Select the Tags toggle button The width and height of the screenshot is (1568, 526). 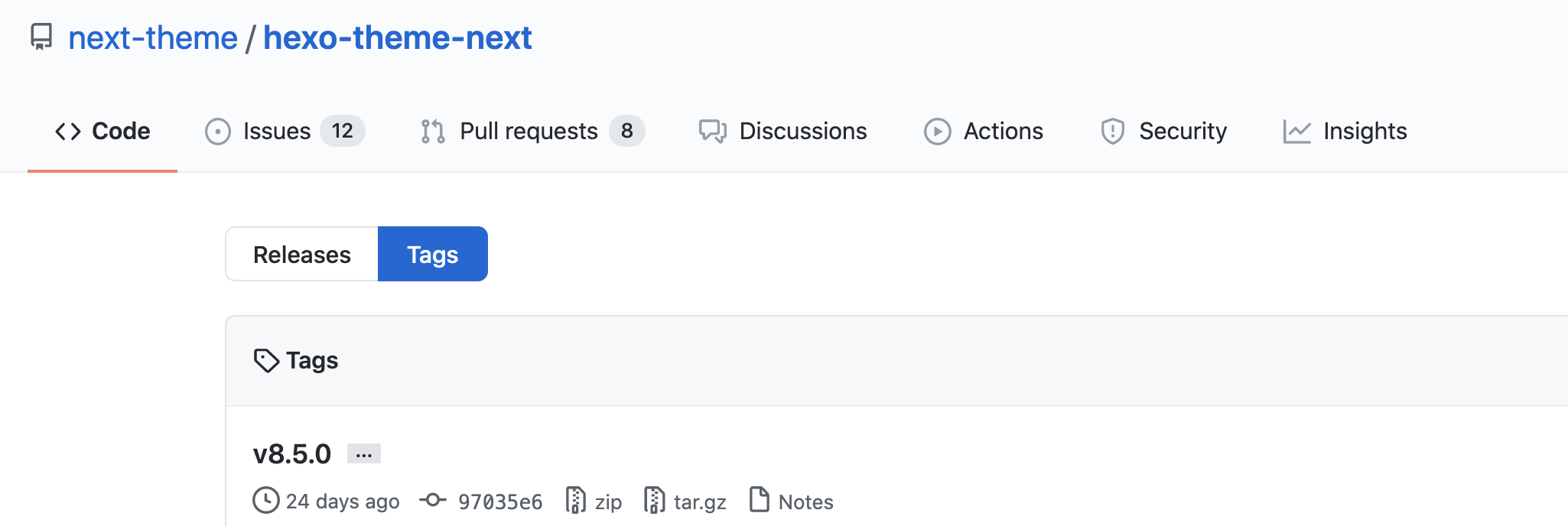tap(432, 255)
